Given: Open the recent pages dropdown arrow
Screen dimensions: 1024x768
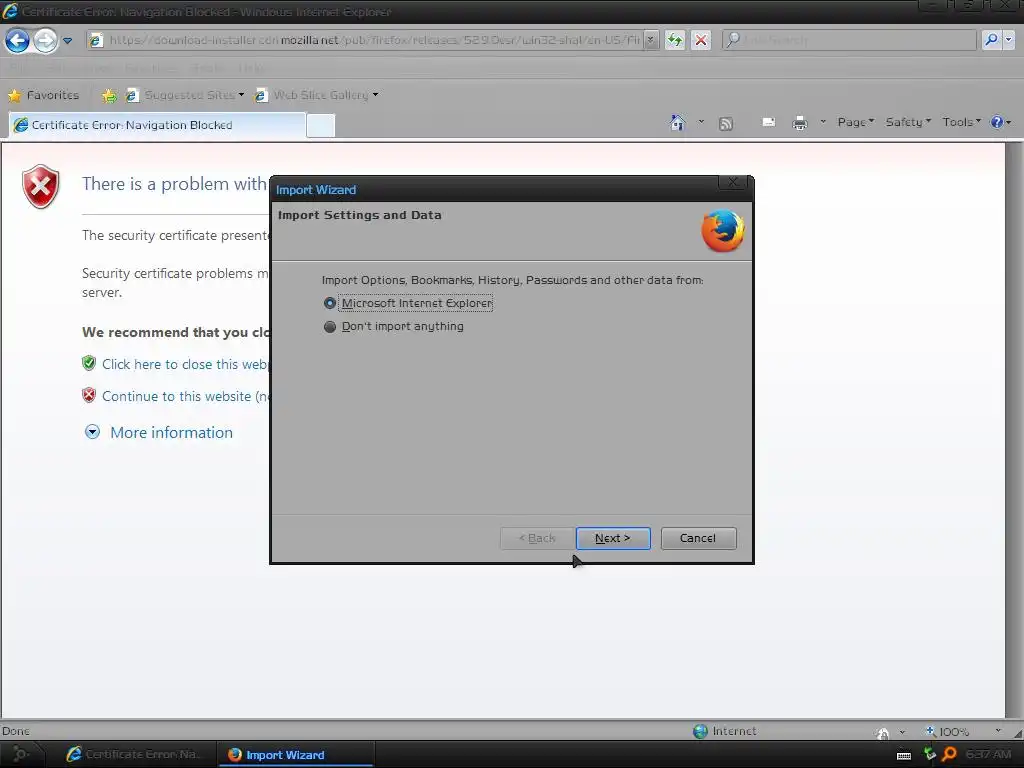Looking at the screenshot, I should (x=67, y=40).
